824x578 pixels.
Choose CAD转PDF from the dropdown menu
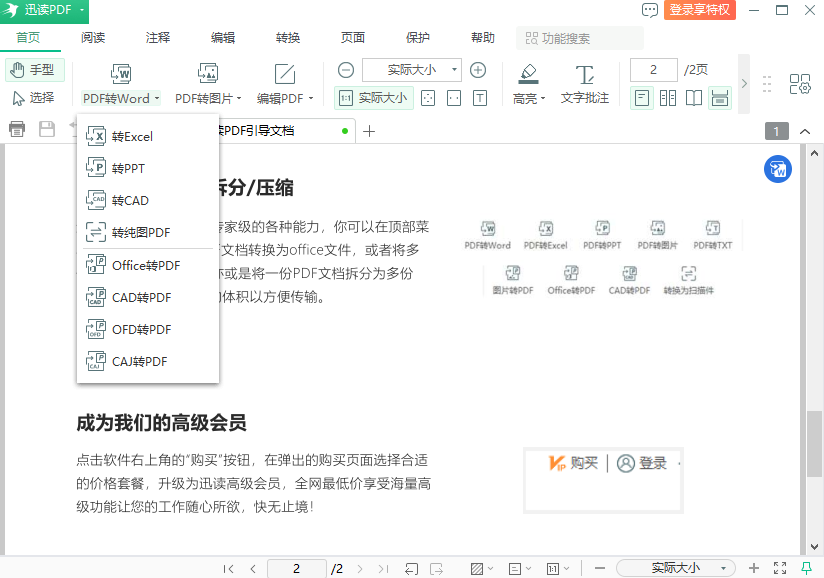(x=148, y=298)
